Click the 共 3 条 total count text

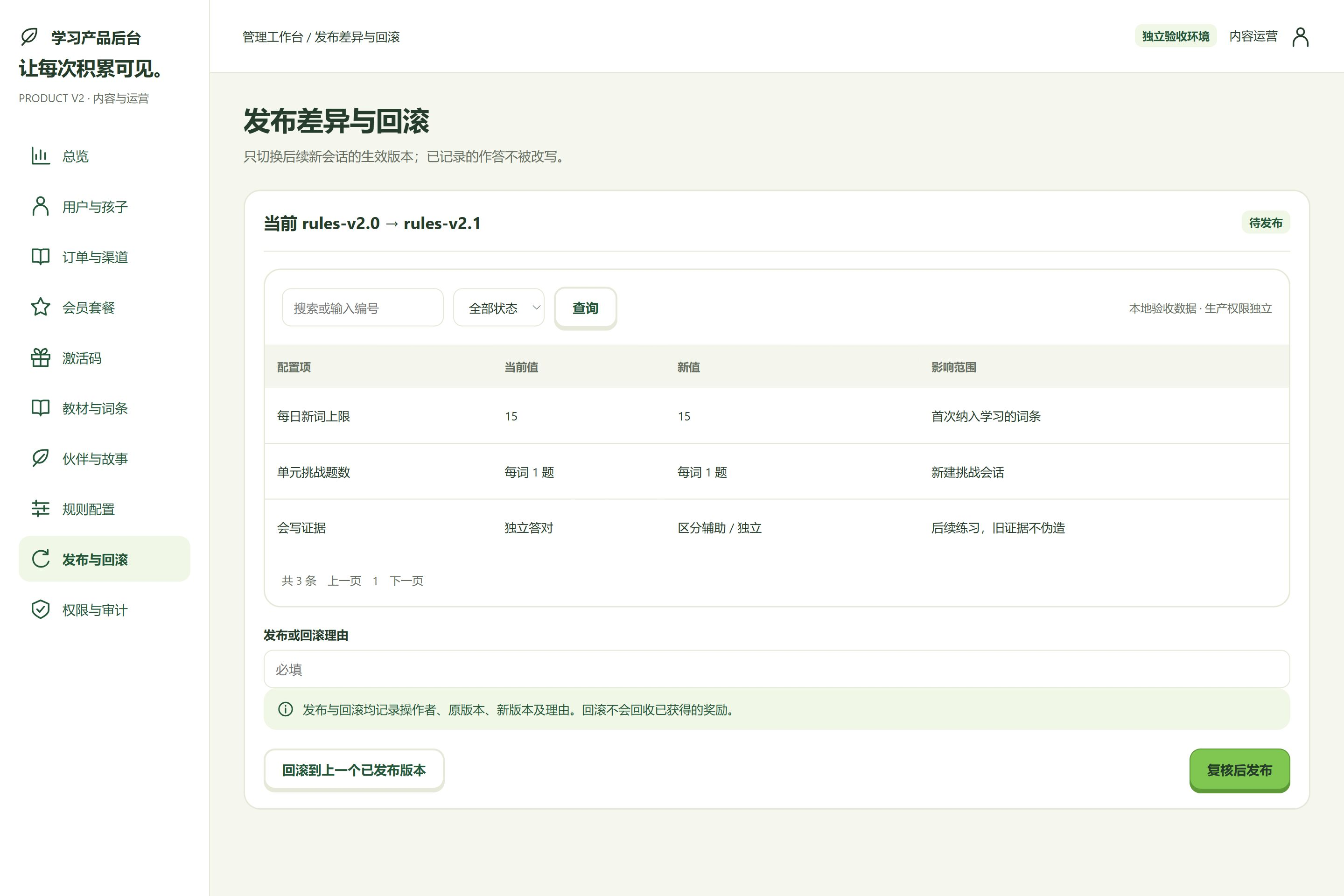point(298,581)
